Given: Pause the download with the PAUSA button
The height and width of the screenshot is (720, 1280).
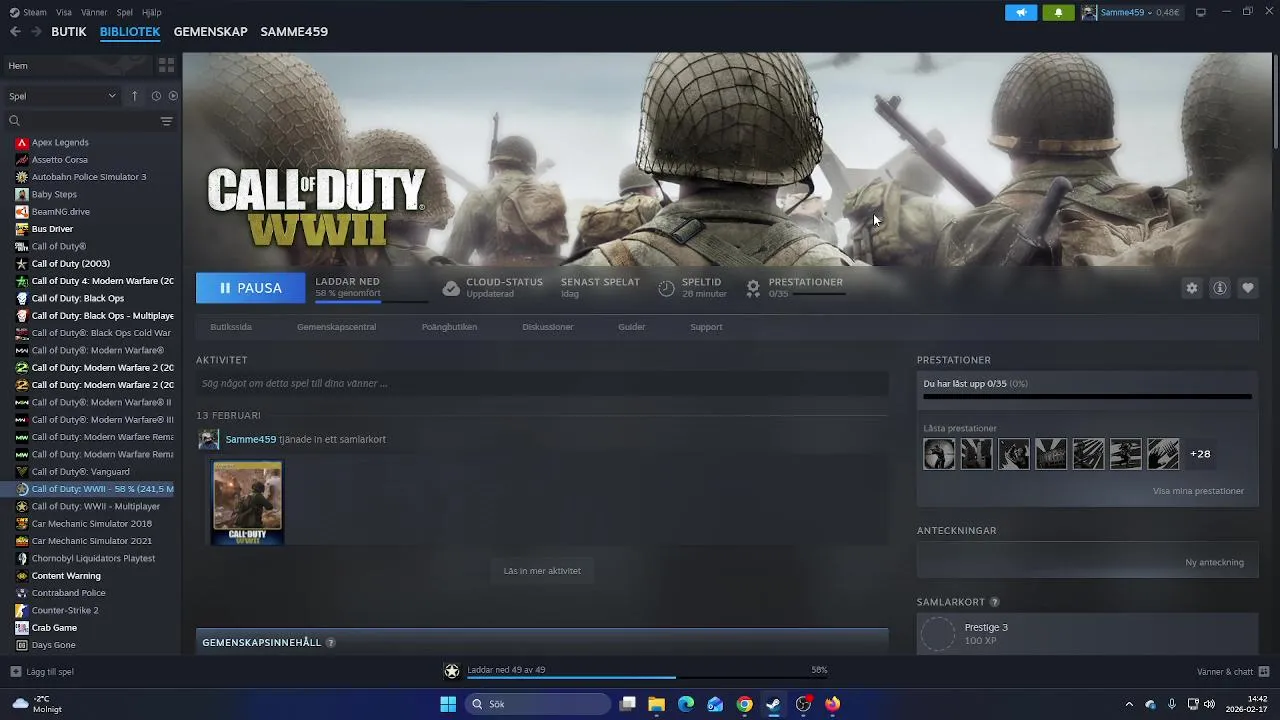Looking at the screenshot, I should tap(250, 288).
